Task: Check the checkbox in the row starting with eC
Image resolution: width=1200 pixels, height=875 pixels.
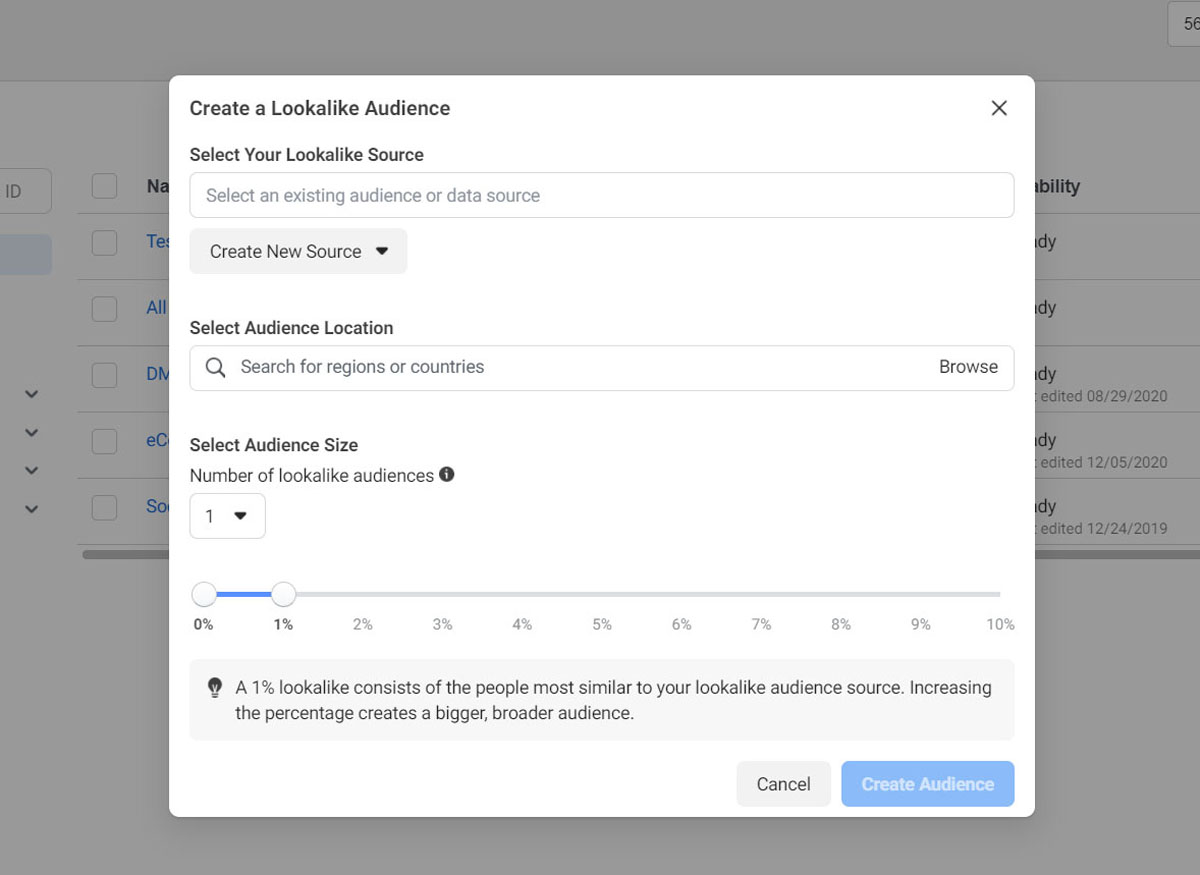Action: 104,441
